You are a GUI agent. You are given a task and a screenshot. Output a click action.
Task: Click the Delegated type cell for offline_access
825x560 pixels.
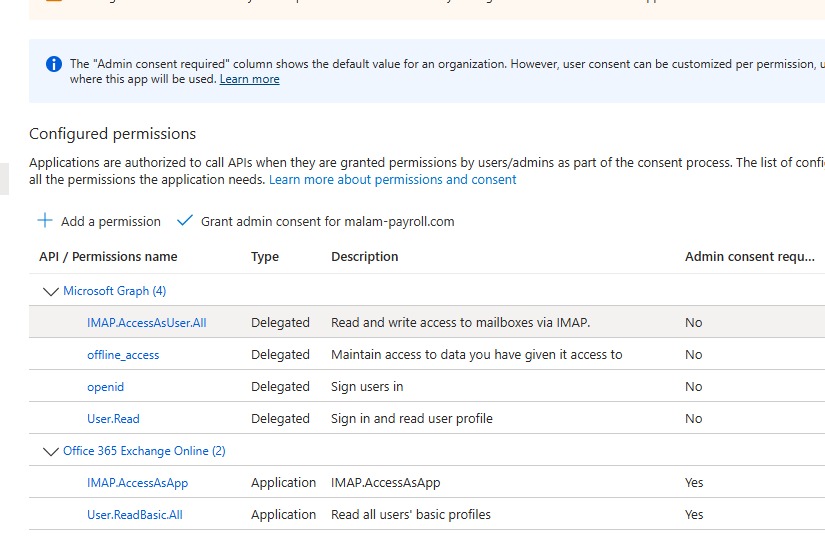280,355
